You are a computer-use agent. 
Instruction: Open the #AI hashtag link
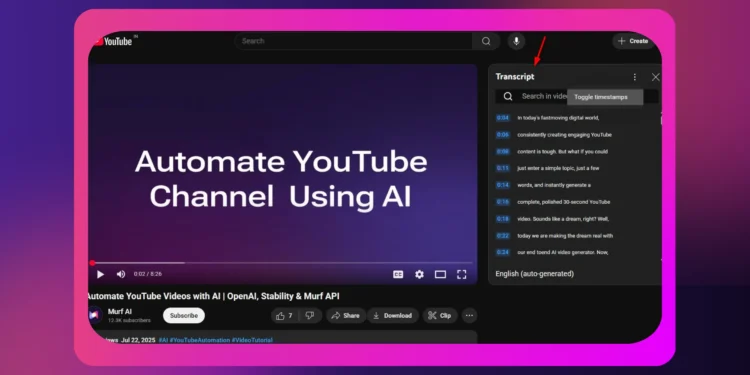pyautogui.click(x=163, y=340)
